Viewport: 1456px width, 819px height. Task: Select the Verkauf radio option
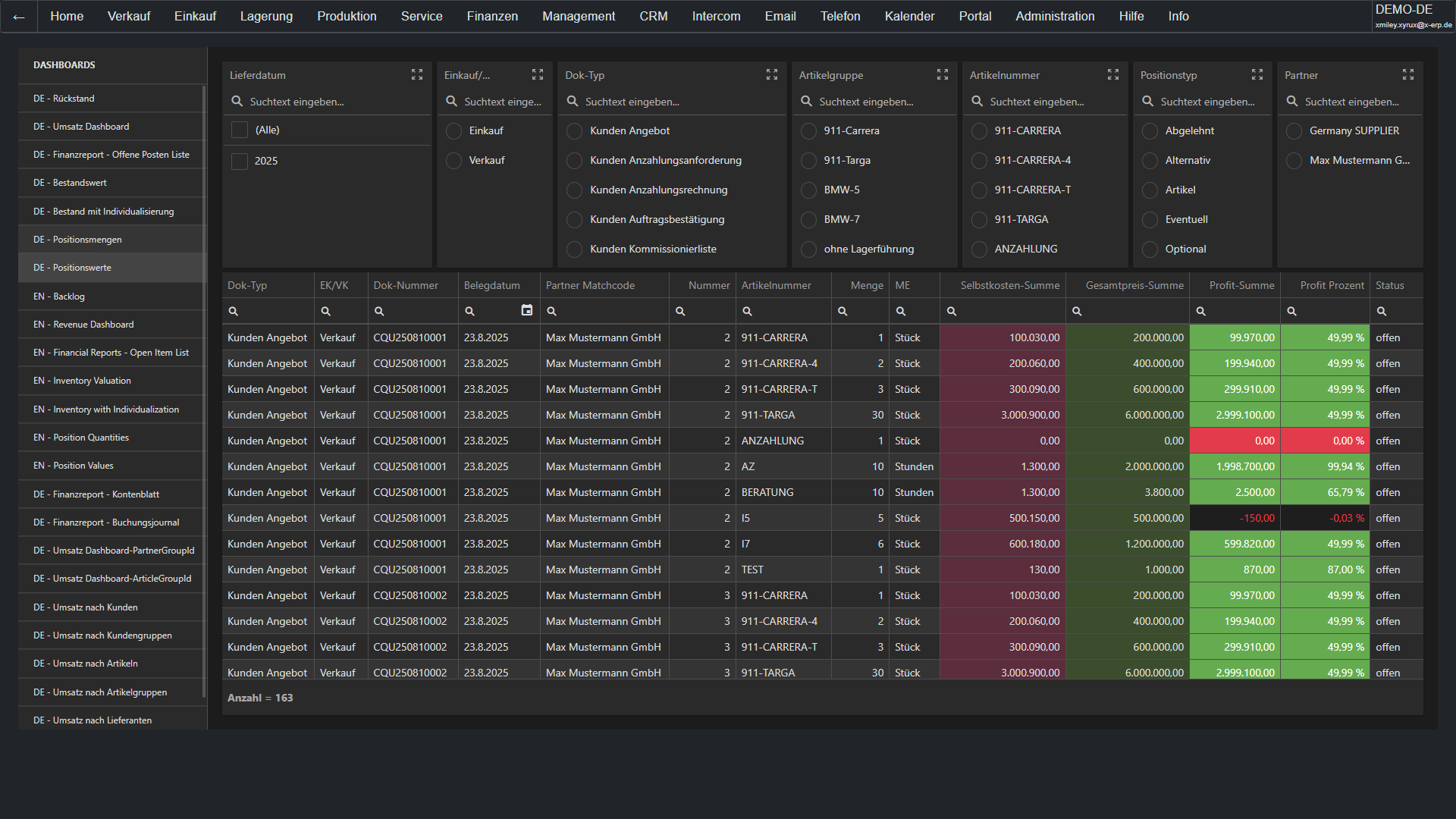point(454,161)
